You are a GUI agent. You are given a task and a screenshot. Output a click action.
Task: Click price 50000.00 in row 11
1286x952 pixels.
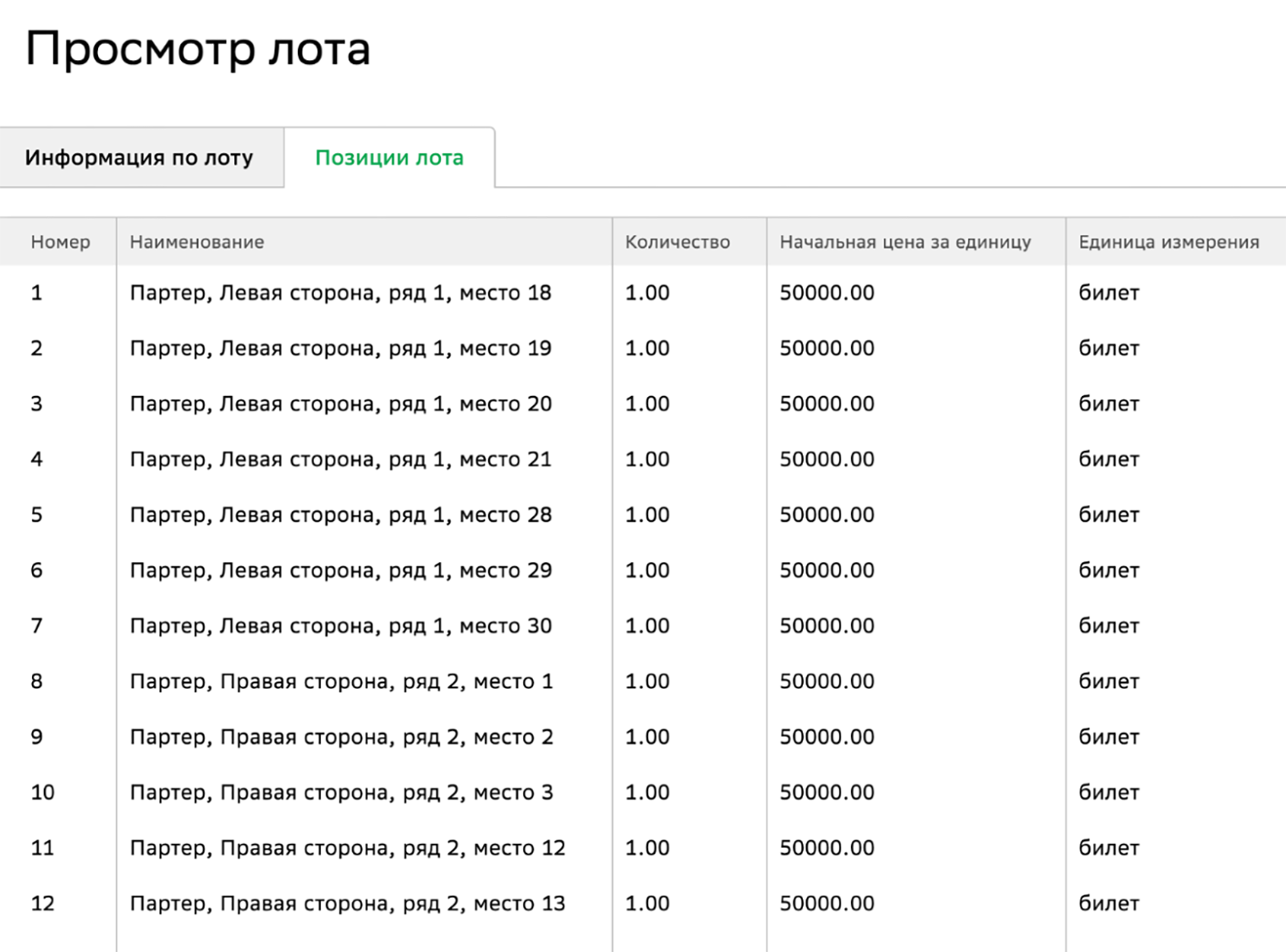[x=827, y=848]
